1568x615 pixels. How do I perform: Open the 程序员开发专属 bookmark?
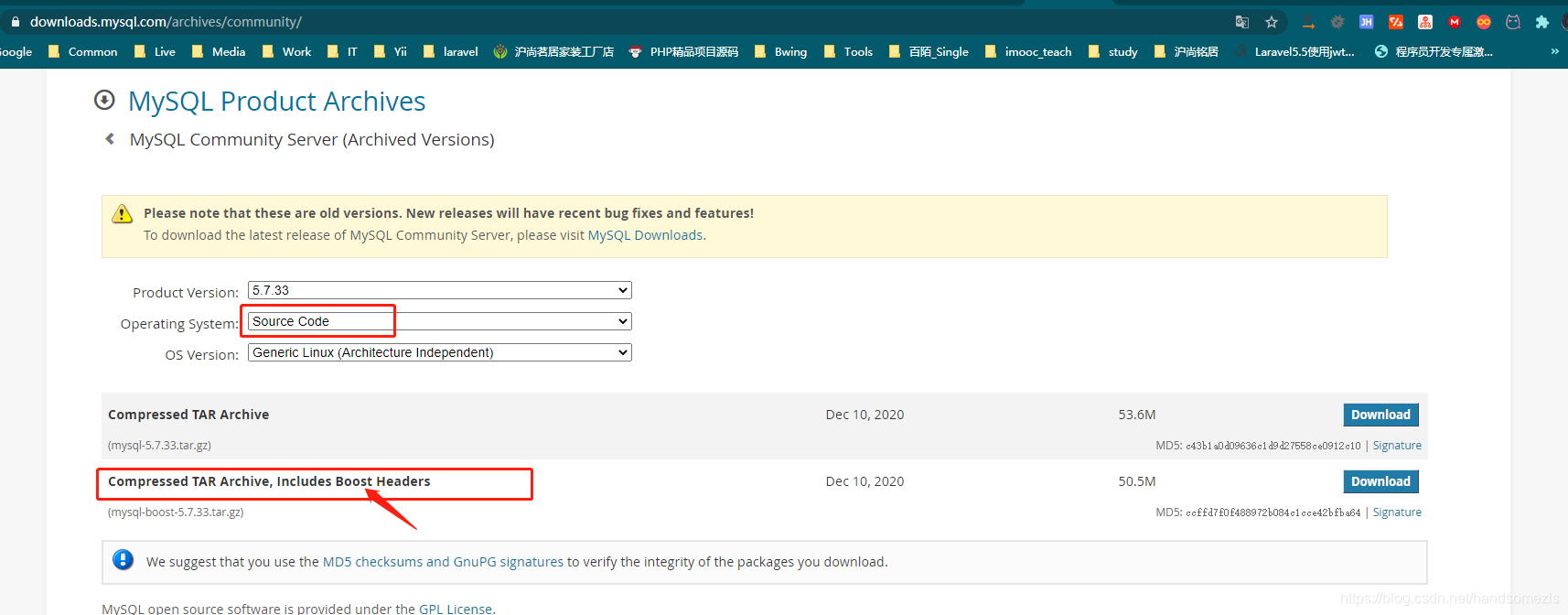click(1434, 52)
